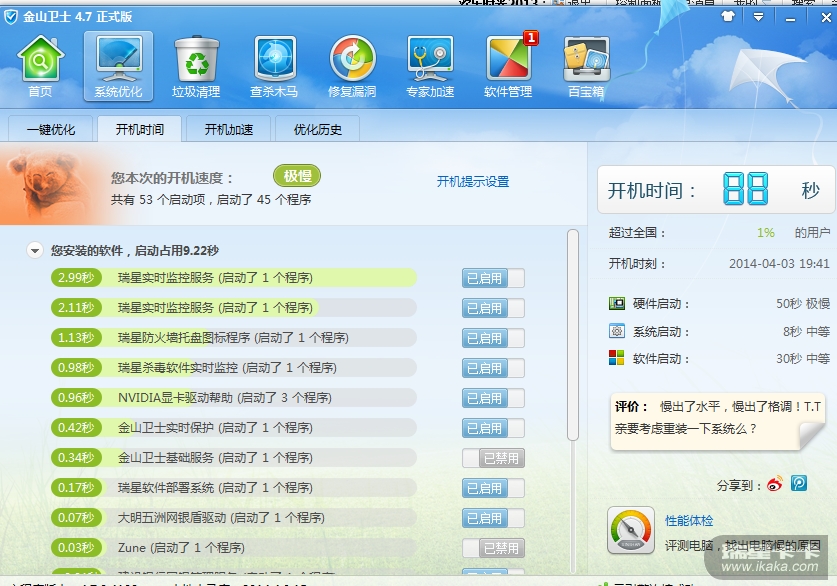Screen dimensions: 837x586
Task: Share to Tencent Weibo icon
Action: coord(799,483)
